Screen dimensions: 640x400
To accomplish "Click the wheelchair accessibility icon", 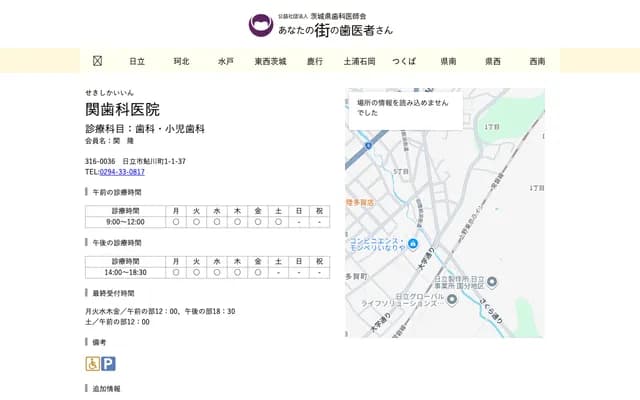I will (93, 364).
